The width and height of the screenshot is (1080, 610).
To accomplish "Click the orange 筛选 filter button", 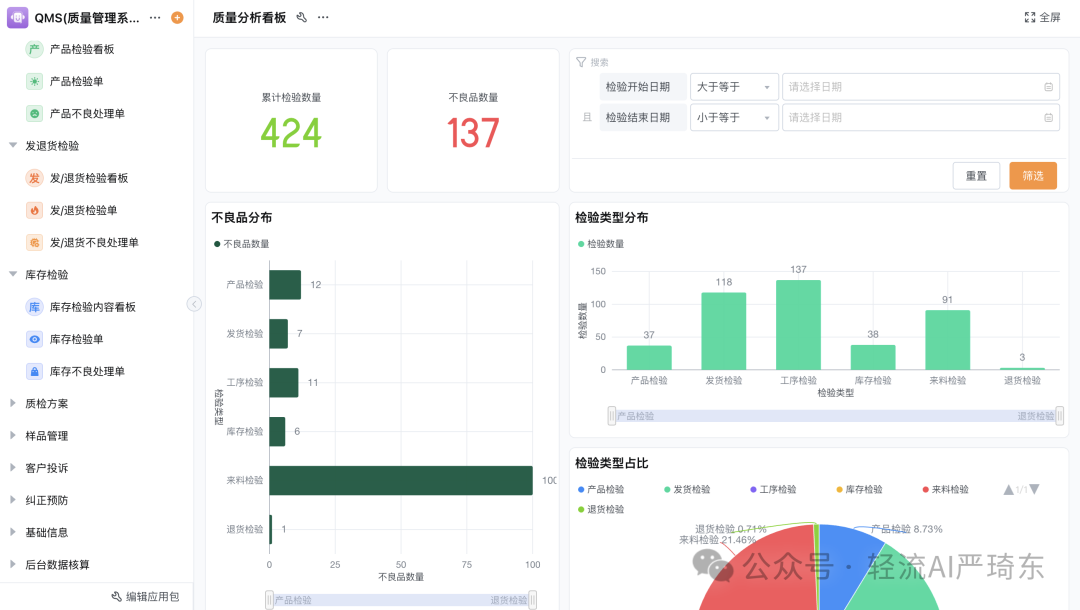I will [x=1032, y=175].
